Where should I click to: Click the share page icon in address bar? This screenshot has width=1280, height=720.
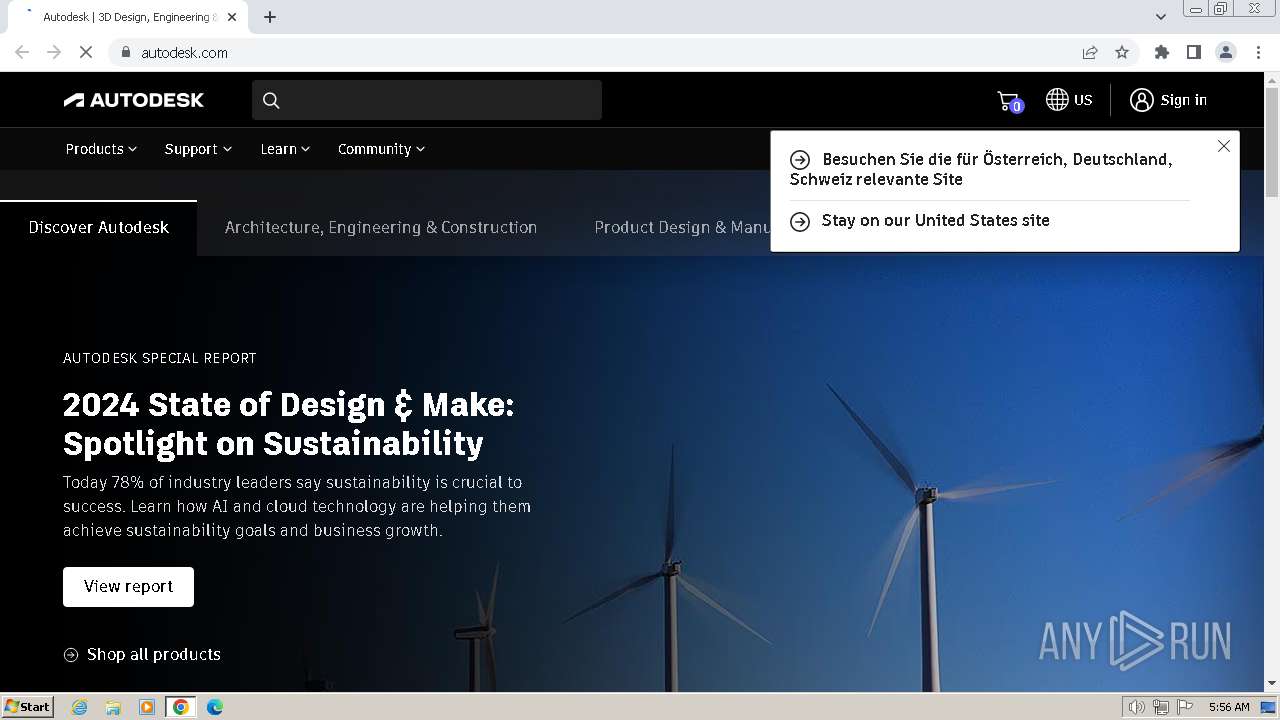1090,52
